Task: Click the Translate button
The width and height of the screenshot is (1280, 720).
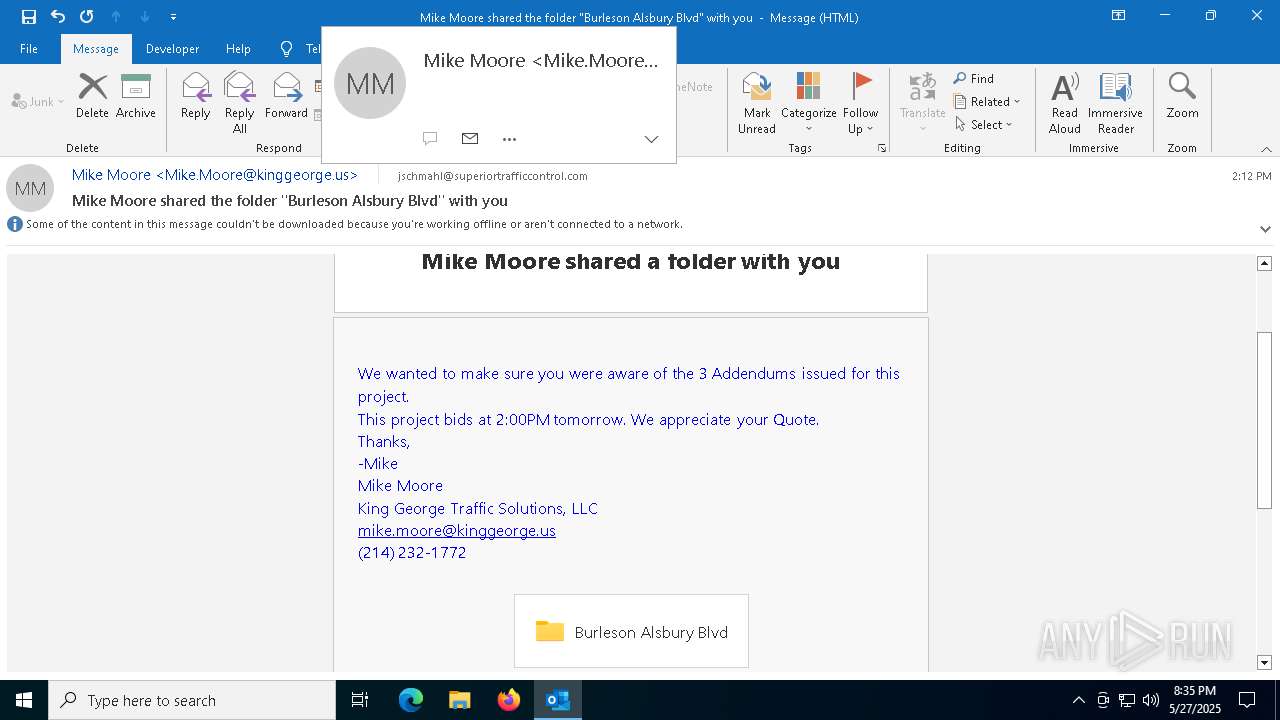Action: (x=922, y=103)
